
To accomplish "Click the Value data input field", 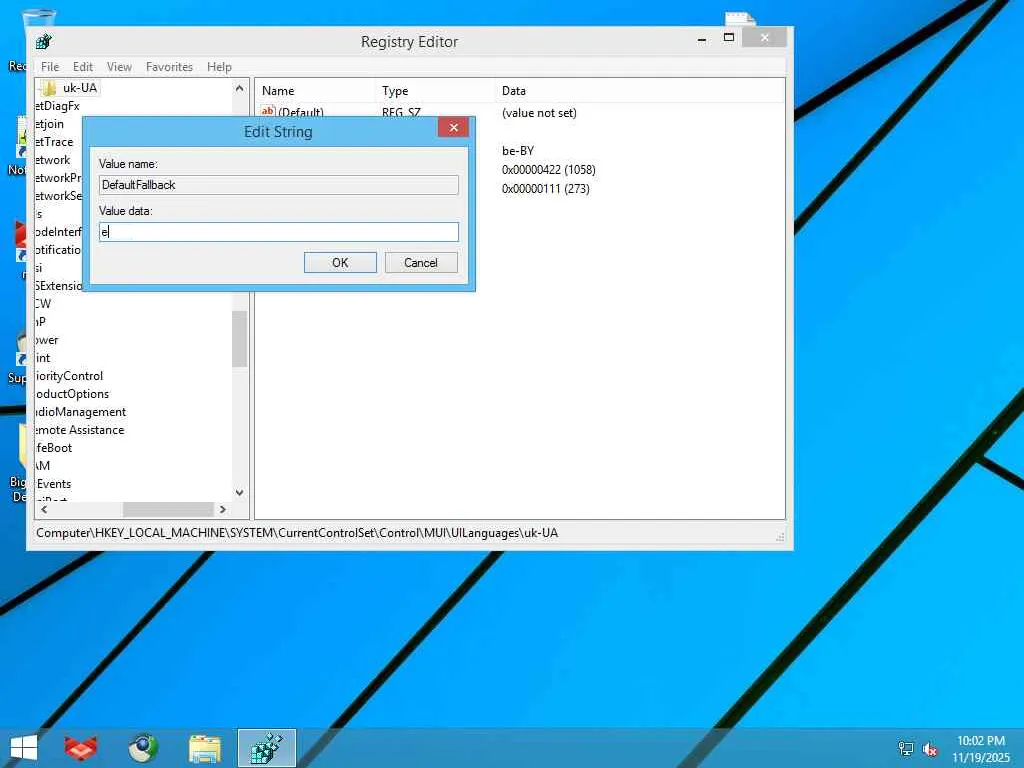I will click(x=279, y=232).
